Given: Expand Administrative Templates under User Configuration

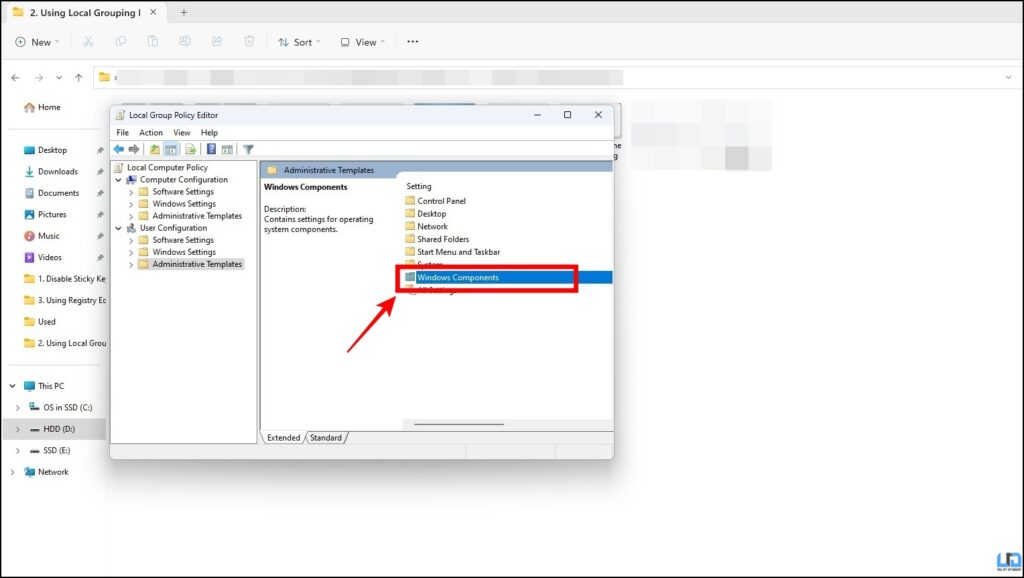Looking at the screenshot, I should [x=131, y=265].
